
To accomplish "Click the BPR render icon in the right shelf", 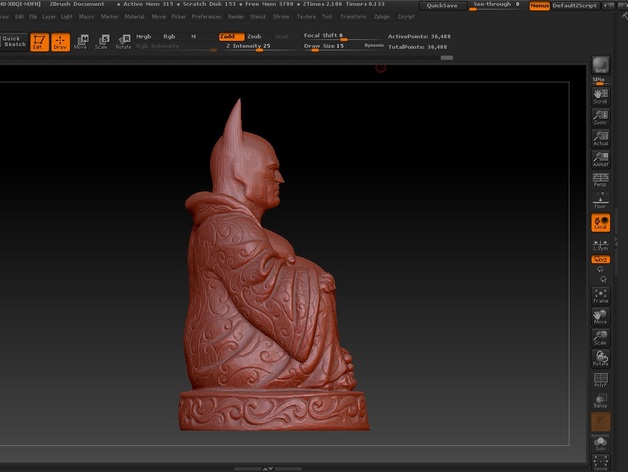I will tap(600, 65).
